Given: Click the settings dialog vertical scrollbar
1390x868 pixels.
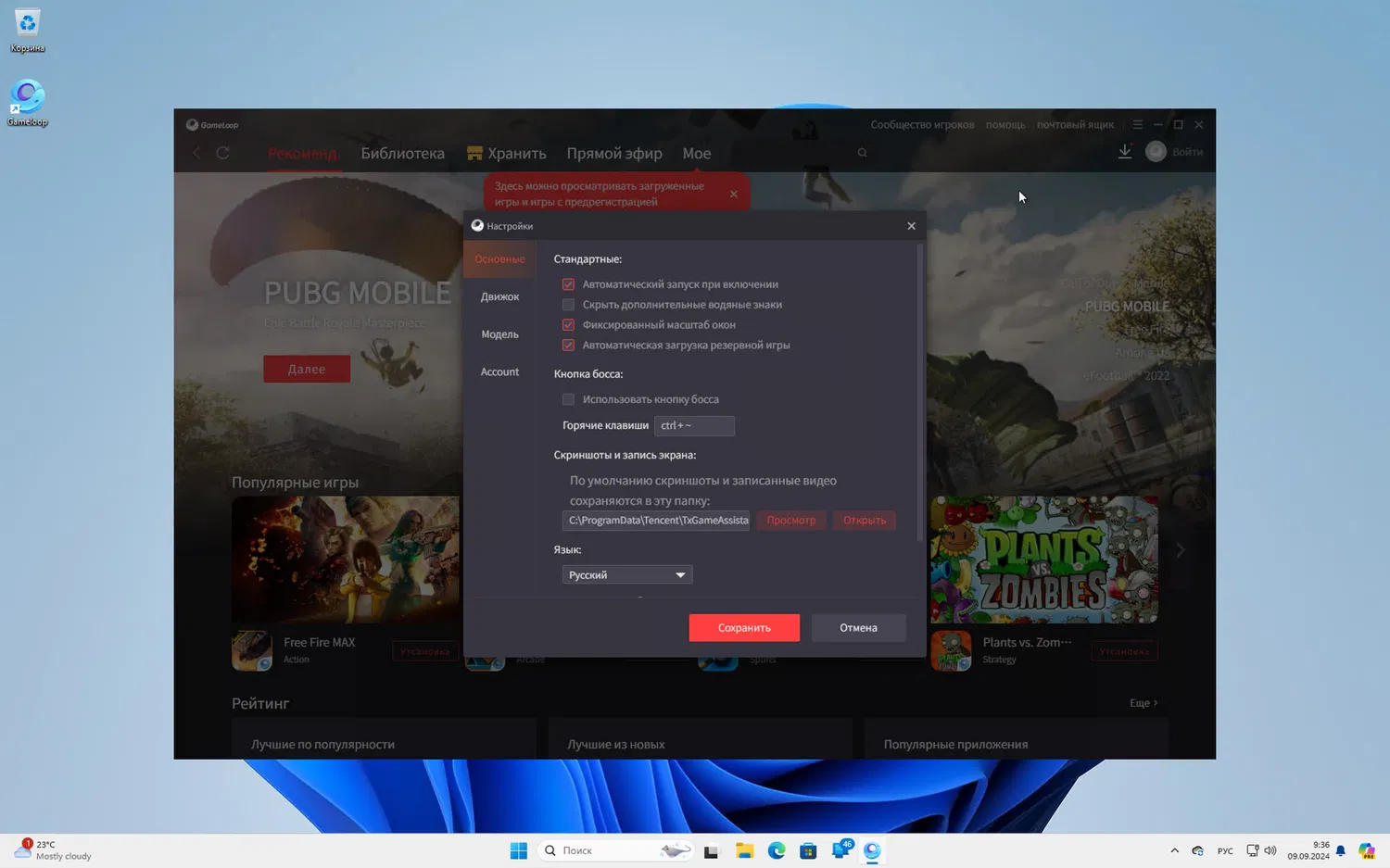Looking at the screenshot, I should [x=919, y=393].
